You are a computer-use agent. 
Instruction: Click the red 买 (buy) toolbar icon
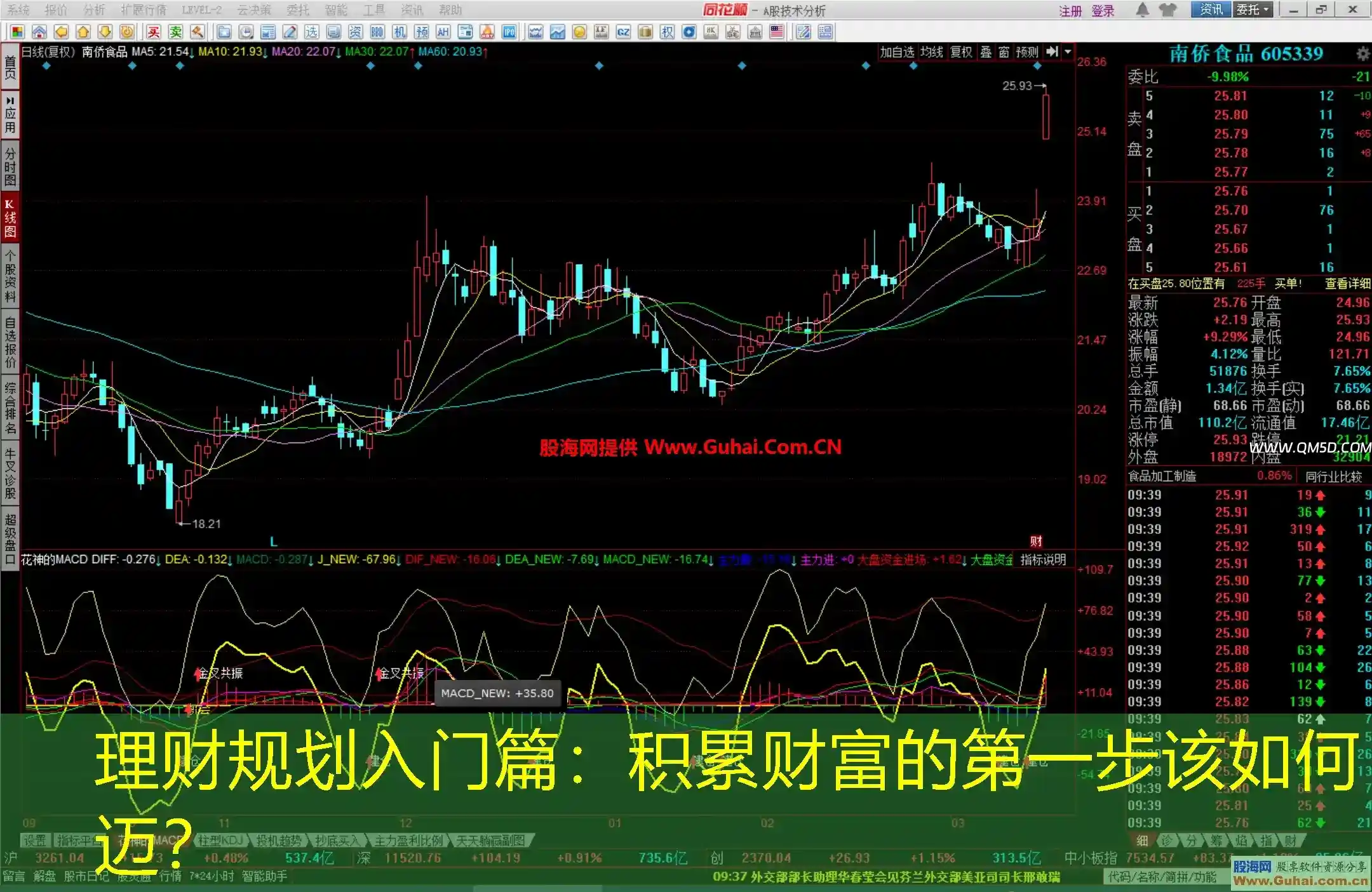[x=154, y=32]
